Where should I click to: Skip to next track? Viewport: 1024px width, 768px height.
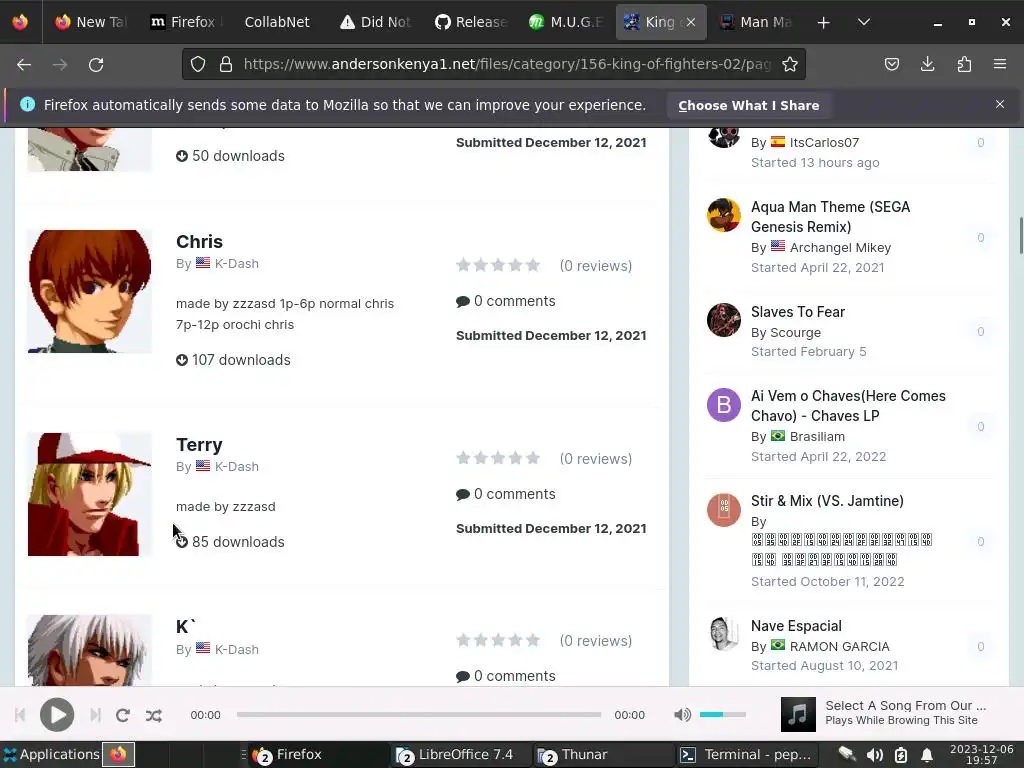coord(95,715)
